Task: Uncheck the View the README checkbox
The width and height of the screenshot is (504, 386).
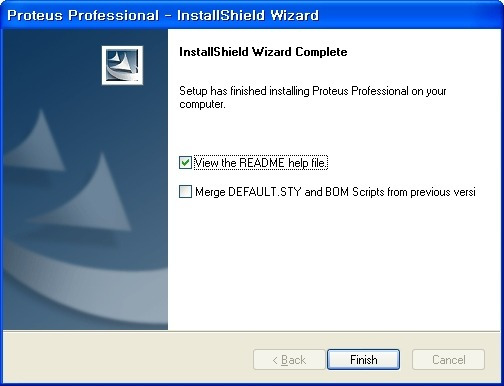Action: point(185,163)
